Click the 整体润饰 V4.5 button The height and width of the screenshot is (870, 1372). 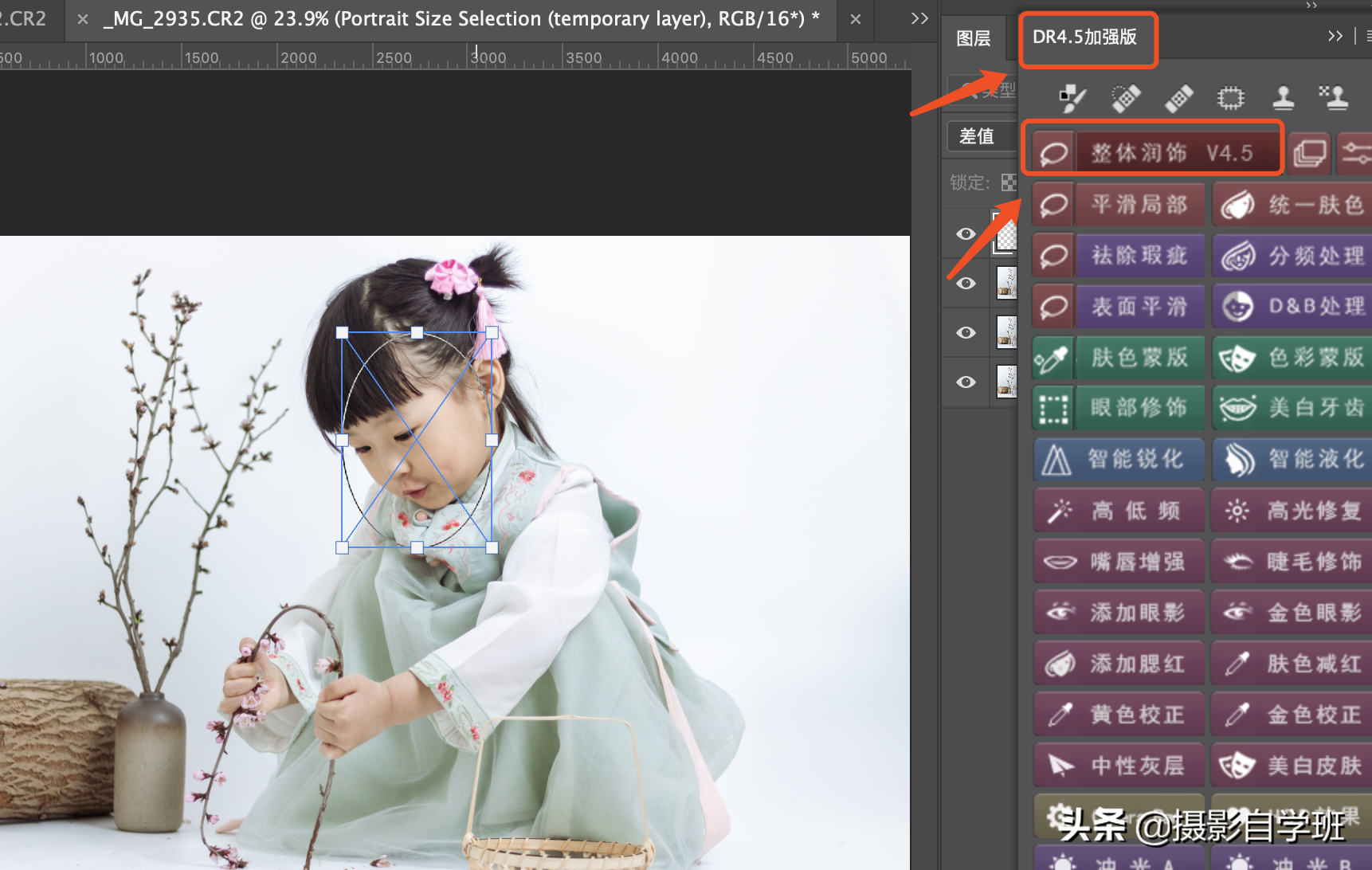tap(1171, 152)
